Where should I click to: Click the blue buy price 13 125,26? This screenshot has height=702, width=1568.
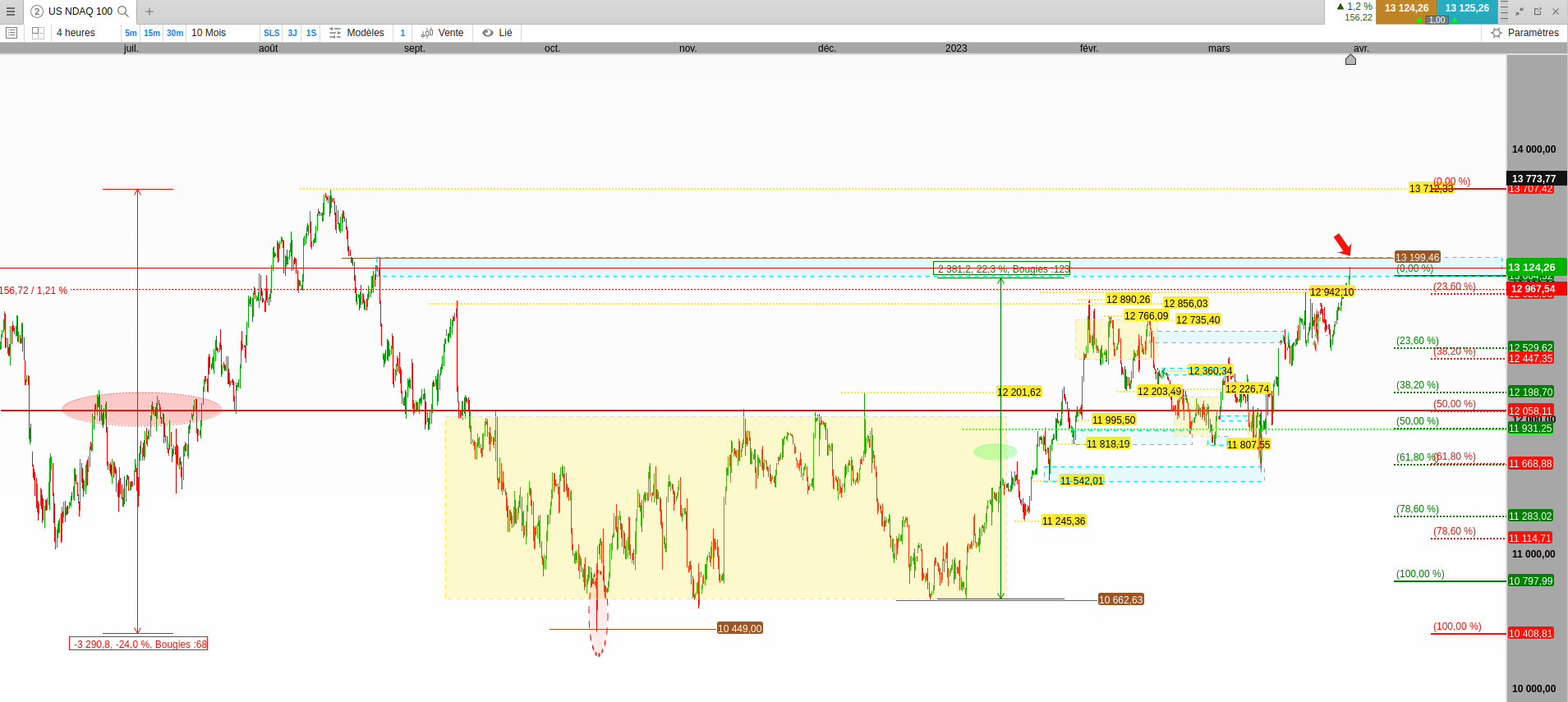click(x=1467, y=8)
